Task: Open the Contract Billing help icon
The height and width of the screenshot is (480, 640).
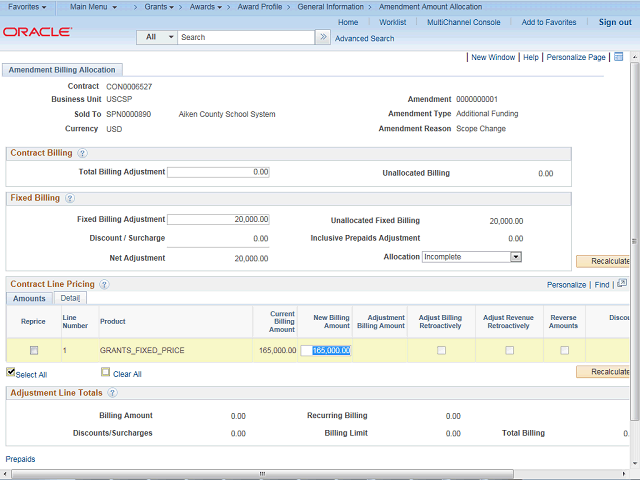Action: [82, 153]
